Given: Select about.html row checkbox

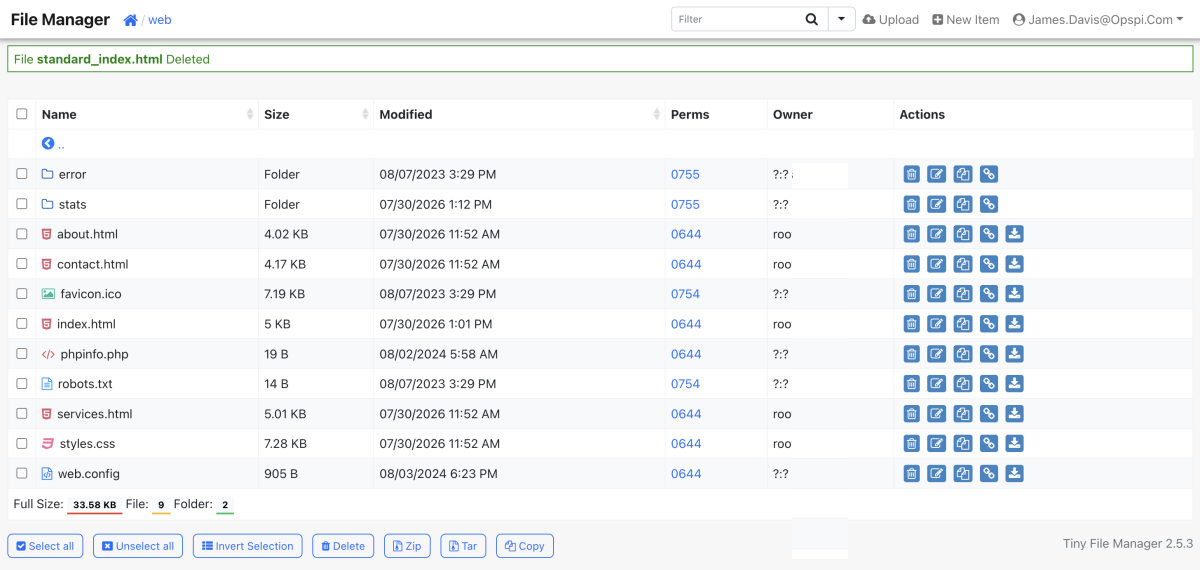Looking at the screenshot, I should 22,234.
